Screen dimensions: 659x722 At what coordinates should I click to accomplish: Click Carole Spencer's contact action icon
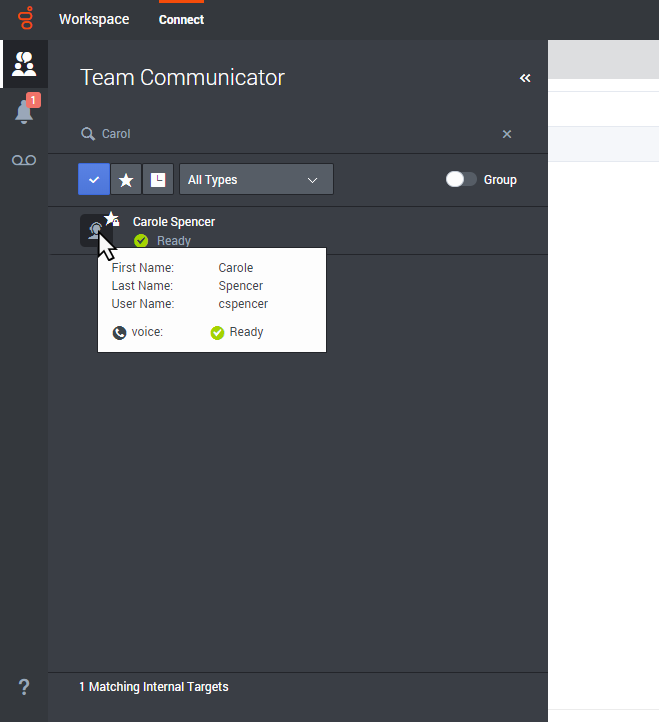point(95,231)
